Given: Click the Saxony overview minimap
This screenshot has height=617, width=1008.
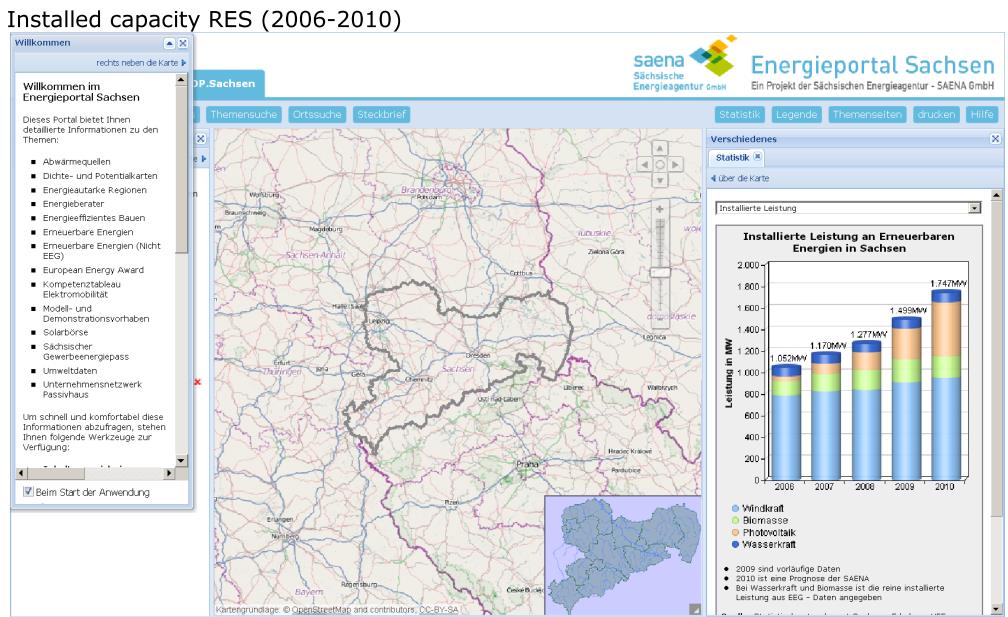Looking at the screenshot, I should 624,556.
